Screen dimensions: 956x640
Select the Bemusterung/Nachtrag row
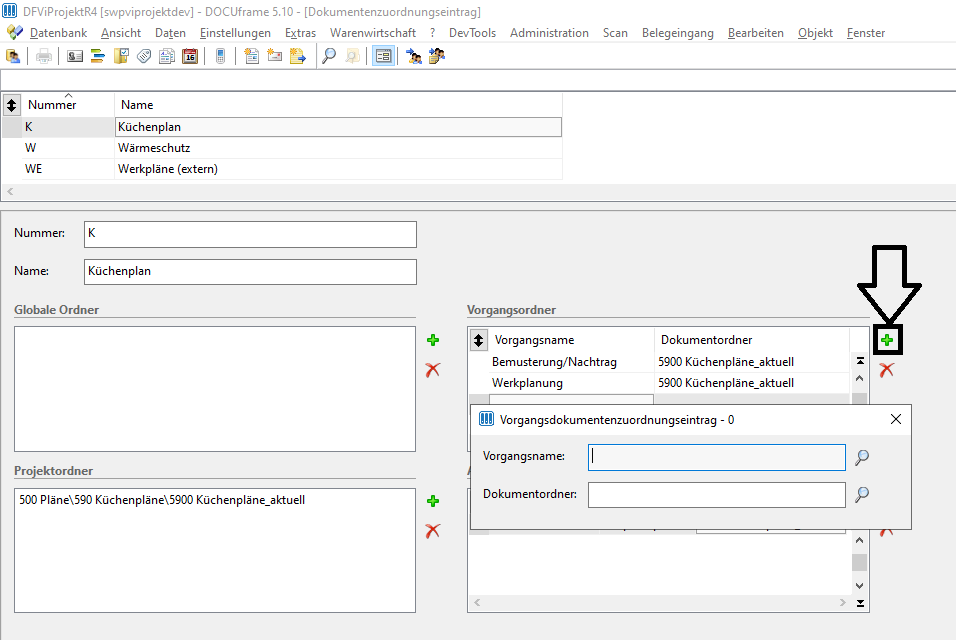coord(660,362)
